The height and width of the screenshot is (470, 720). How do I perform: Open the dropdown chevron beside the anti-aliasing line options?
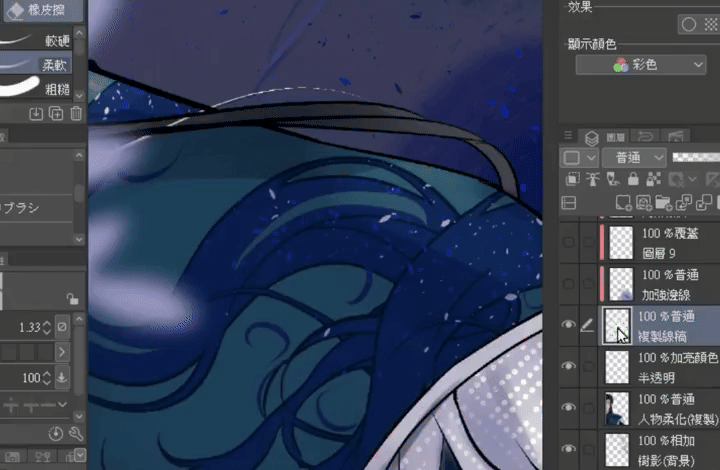[x=63, y=404]
